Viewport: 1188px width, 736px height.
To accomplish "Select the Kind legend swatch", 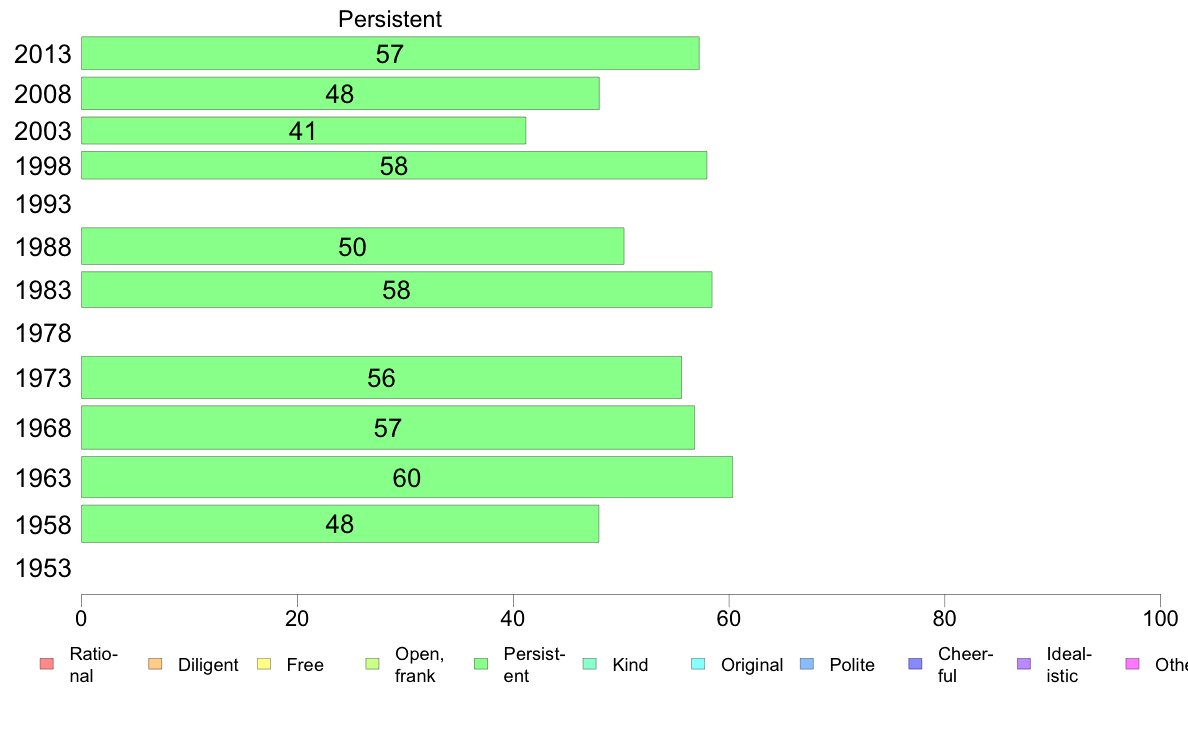I will tap(589, 664).
